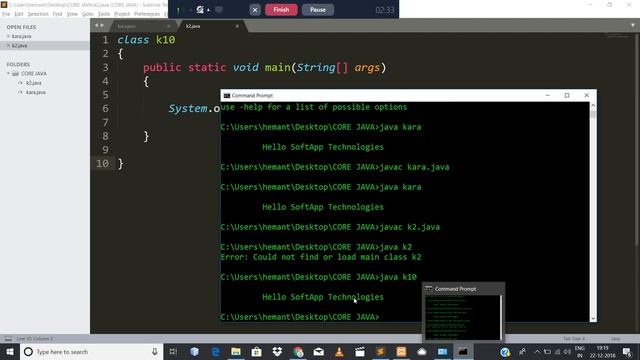Screen dimensions: 640x360
Task: Click the taskbar search box
Action: pos(91,351)
